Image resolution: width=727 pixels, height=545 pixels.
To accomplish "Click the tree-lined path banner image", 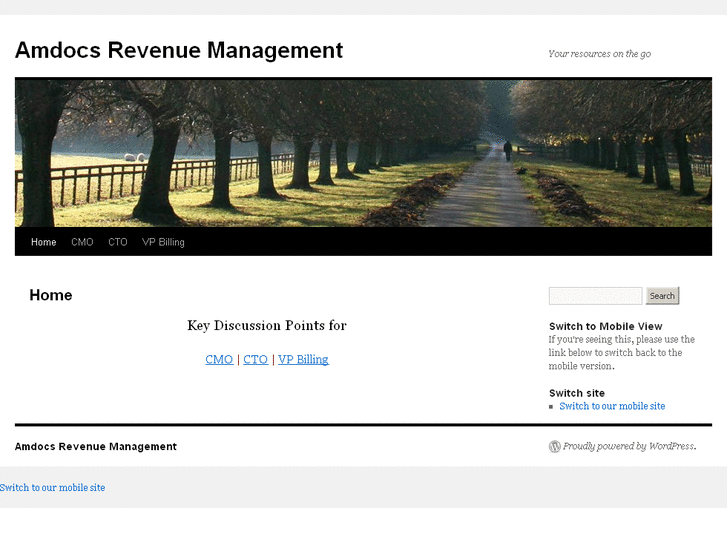I will coord(363,153).
